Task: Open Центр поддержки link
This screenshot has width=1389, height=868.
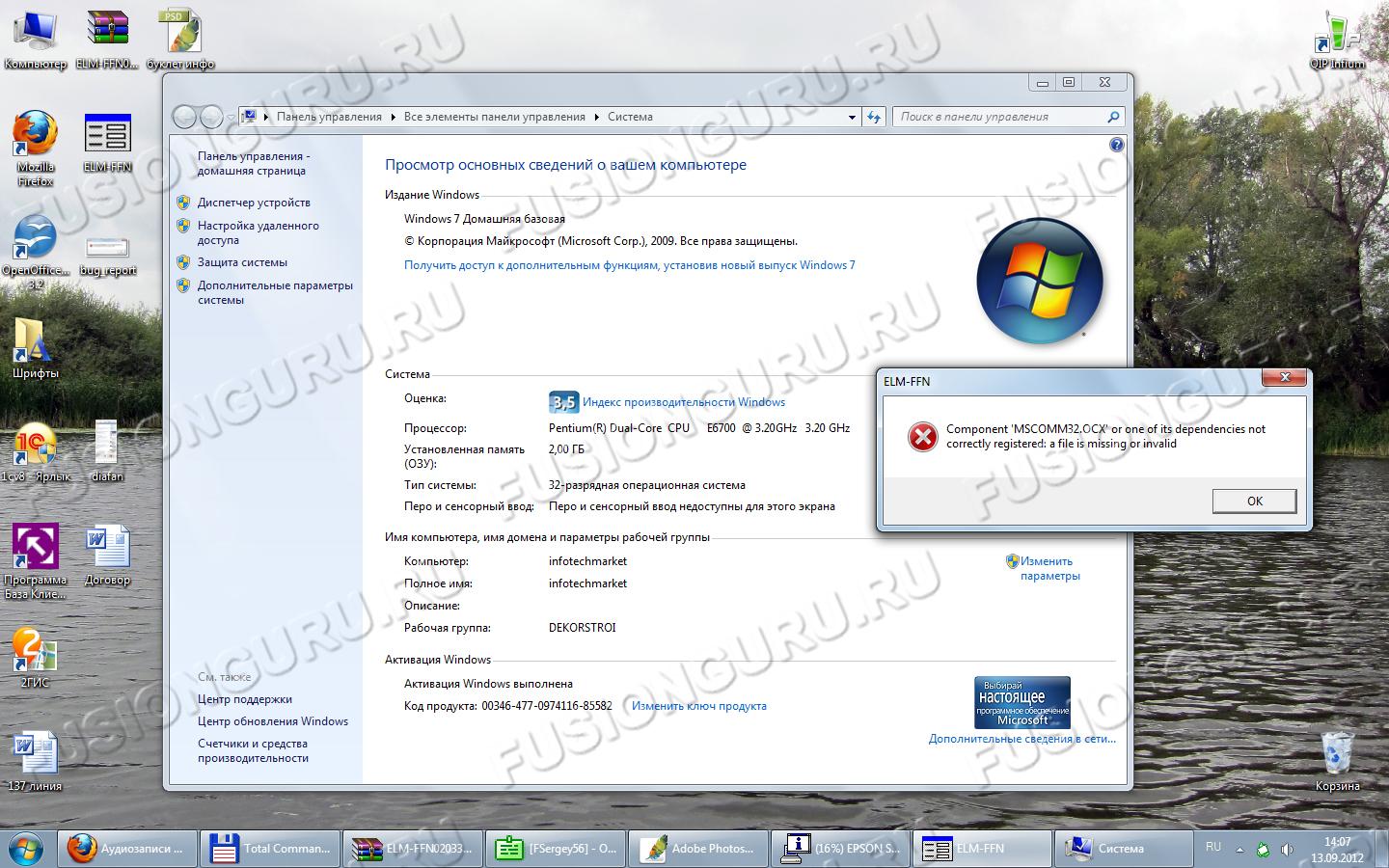Action: pyautogui.click(x=245, y=699)
